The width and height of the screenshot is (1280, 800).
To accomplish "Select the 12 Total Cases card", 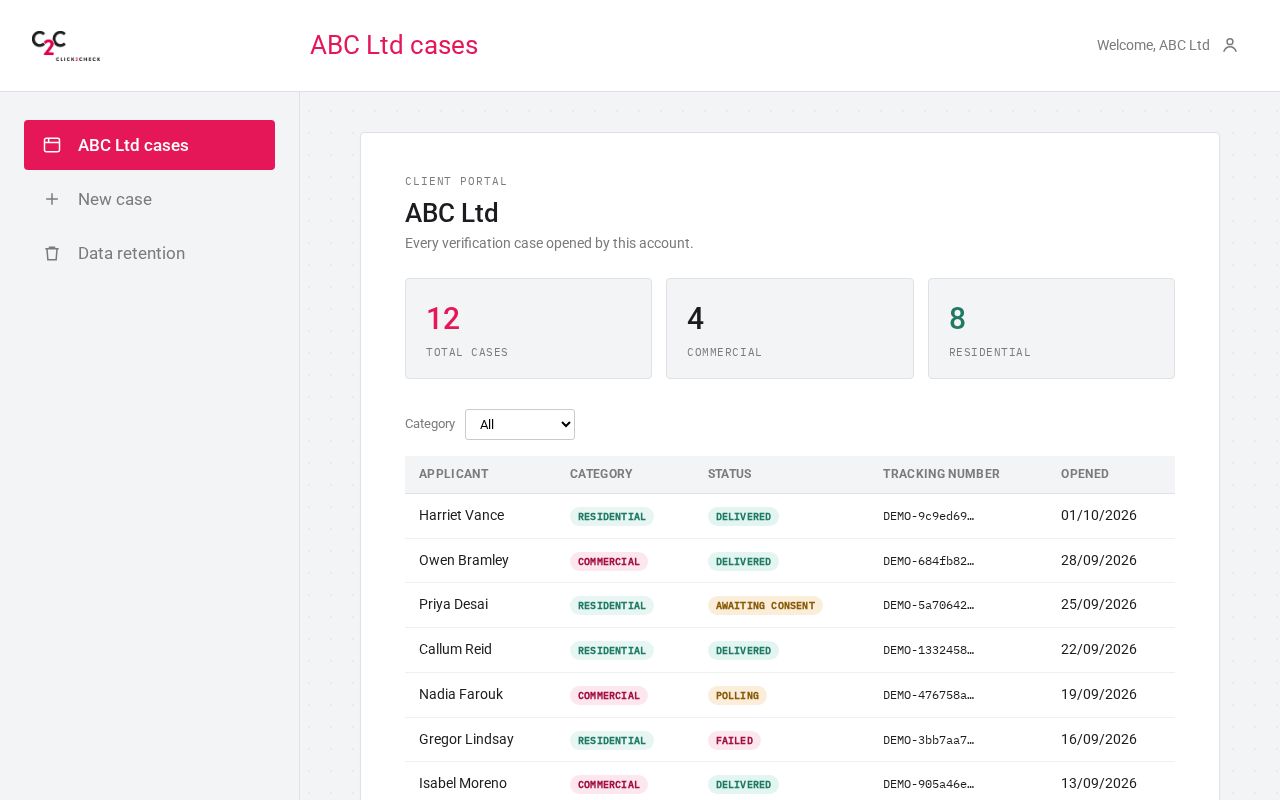I will click(528, 328).
